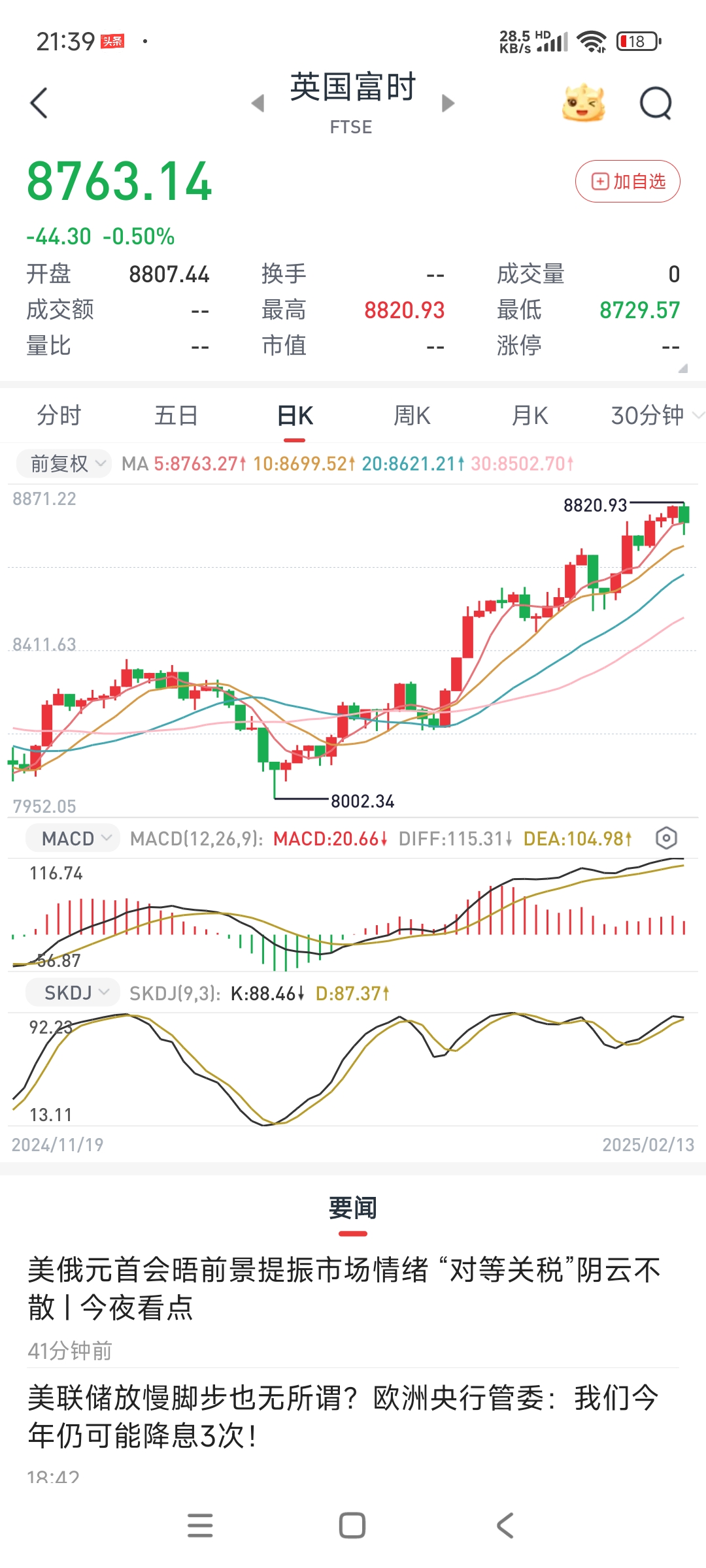Switch to 分时 chart tab

point(59,416)
